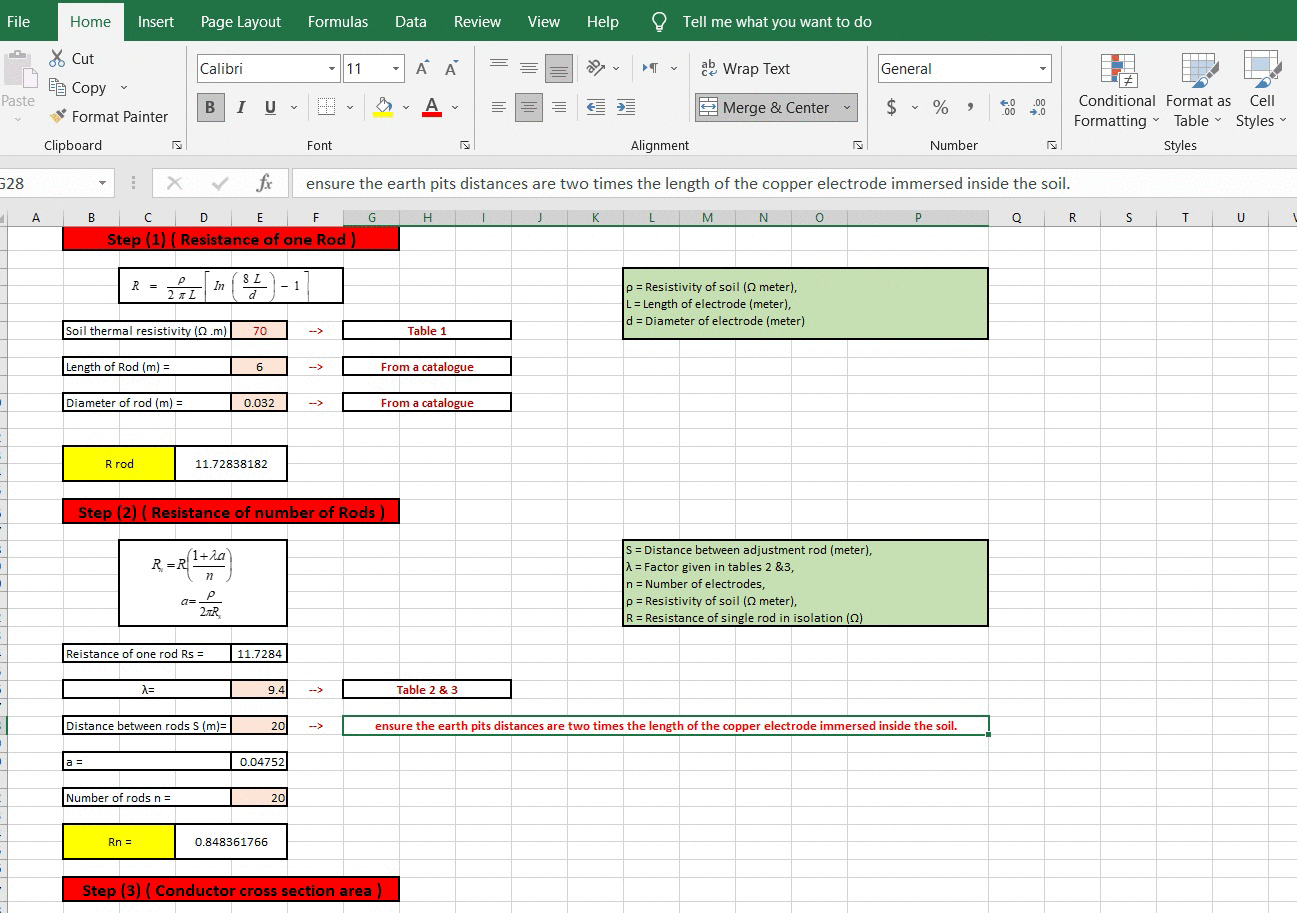Switch to the Formulas tab

point(337,21)
